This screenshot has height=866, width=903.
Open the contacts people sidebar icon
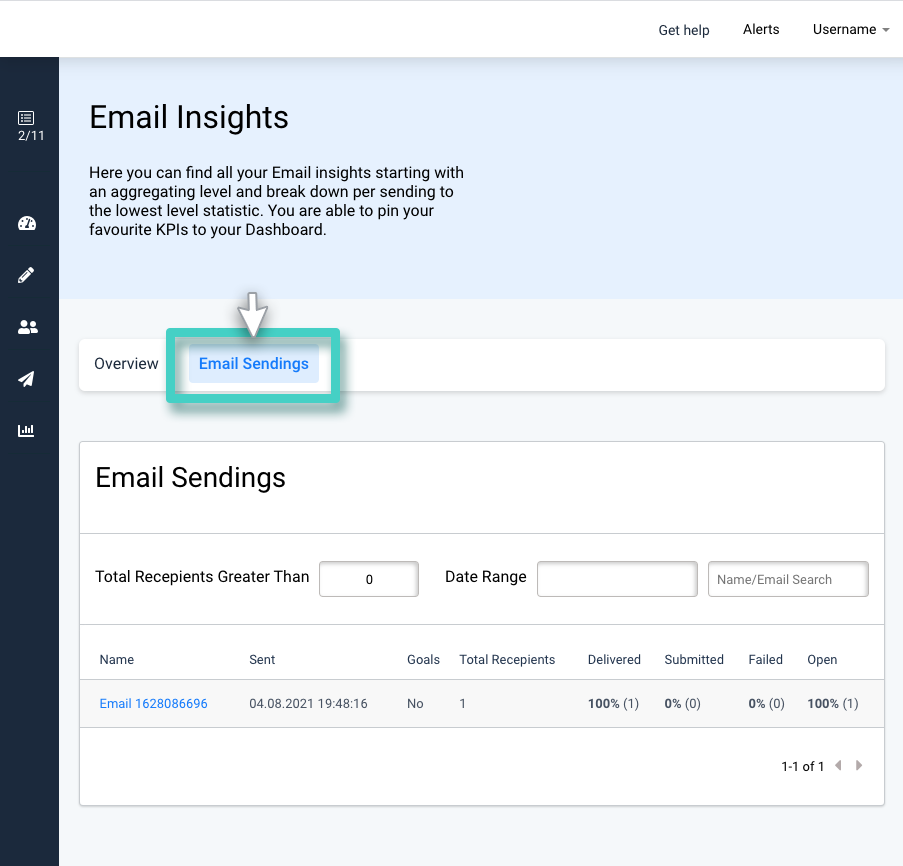27,327
